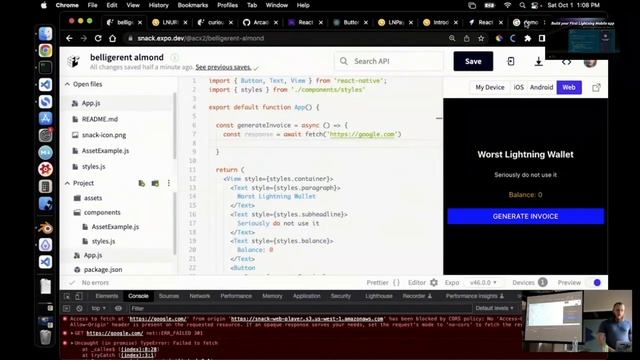Switch to DevTools Sources tab

coord(169,296)
